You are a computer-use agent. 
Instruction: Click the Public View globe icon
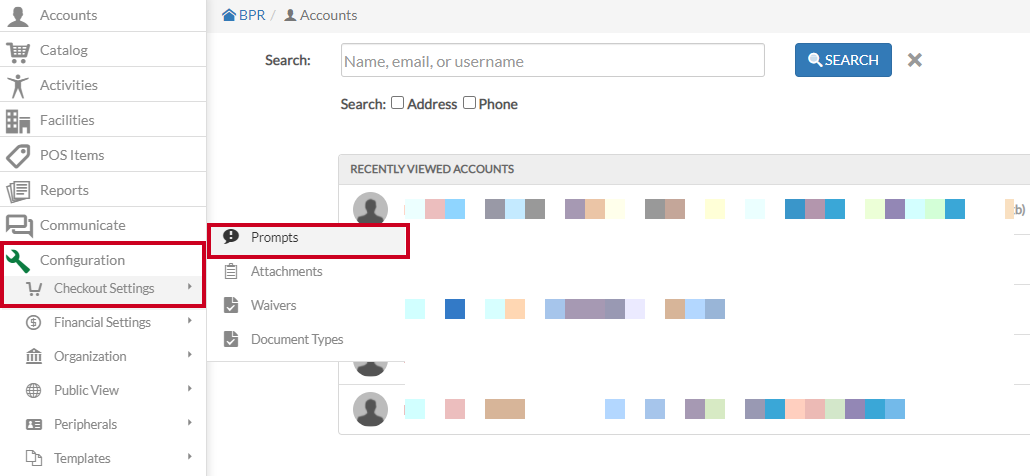tap(34, 391)
